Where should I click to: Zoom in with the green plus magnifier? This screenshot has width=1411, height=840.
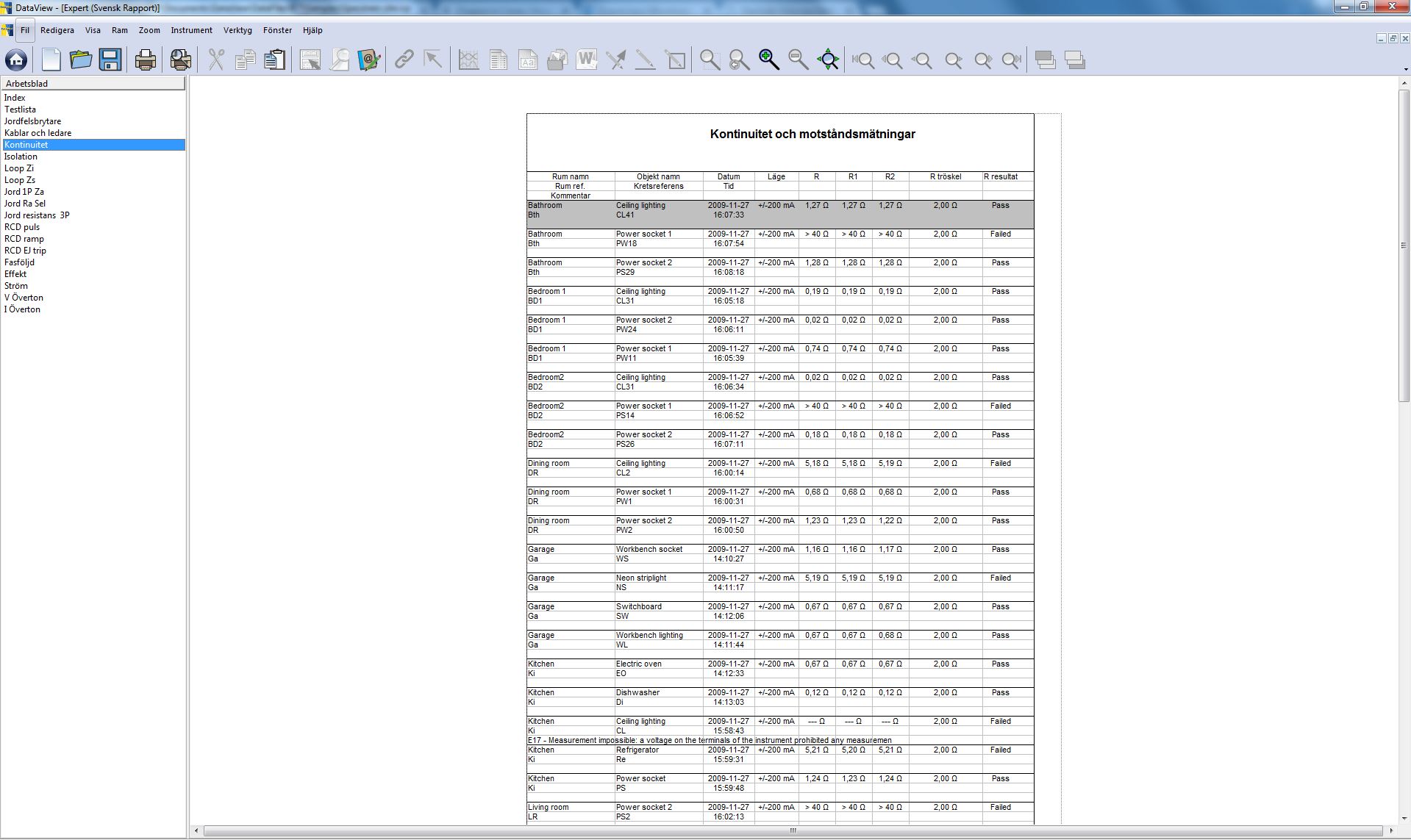tap(768, 60)
